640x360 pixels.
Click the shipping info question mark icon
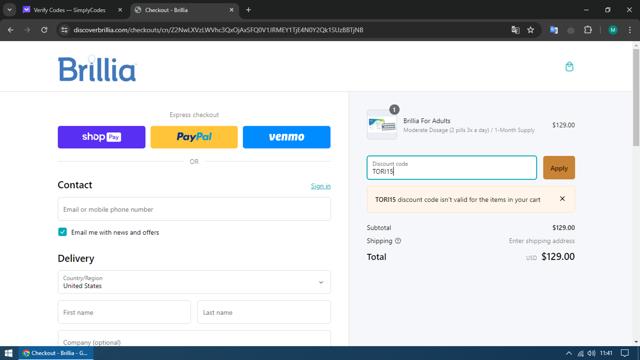point(398,241)
